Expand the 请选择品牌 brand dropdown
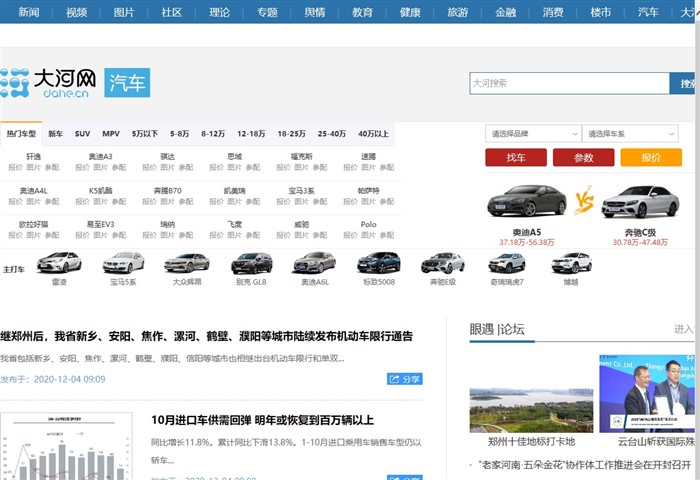The height and width of the screenshot is (480, 700). (533, 134)
